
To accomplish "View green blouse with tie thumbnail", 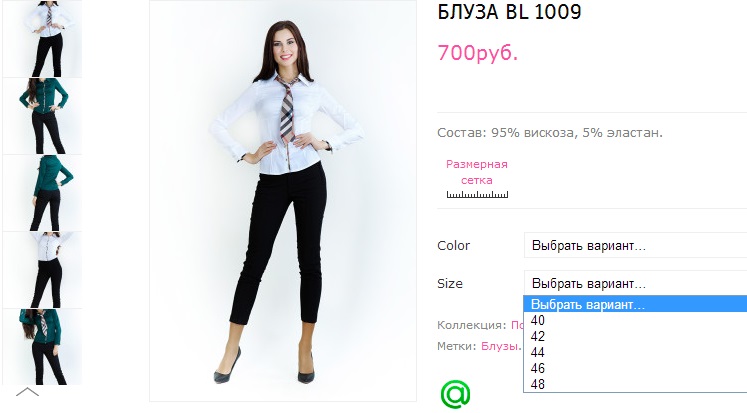I will [x=42, y=347].
